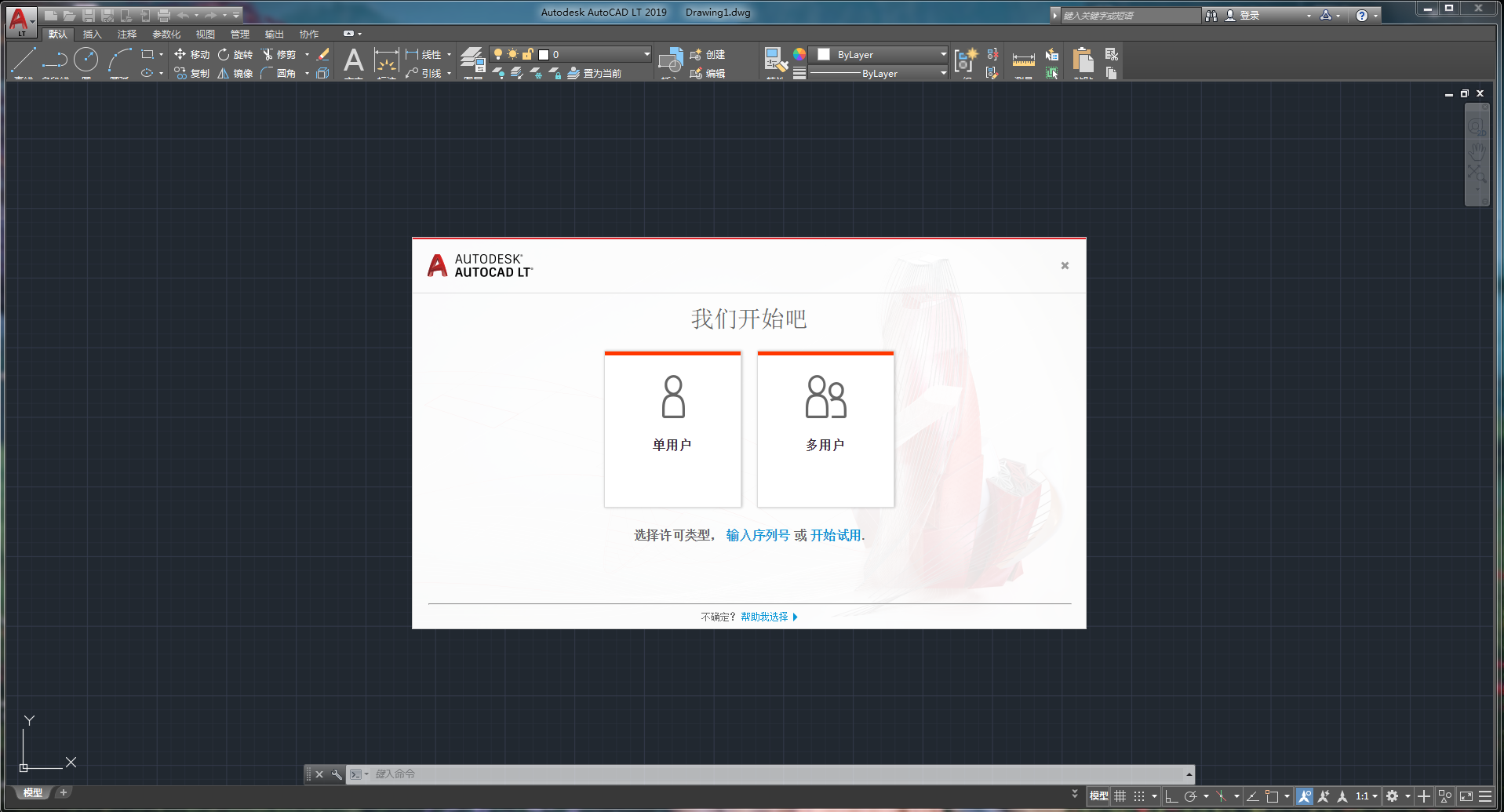Screen dimensions: 1504x812
Task: Open the 注释 (Annotate) ribbon tab
Action: pos(127,34)
